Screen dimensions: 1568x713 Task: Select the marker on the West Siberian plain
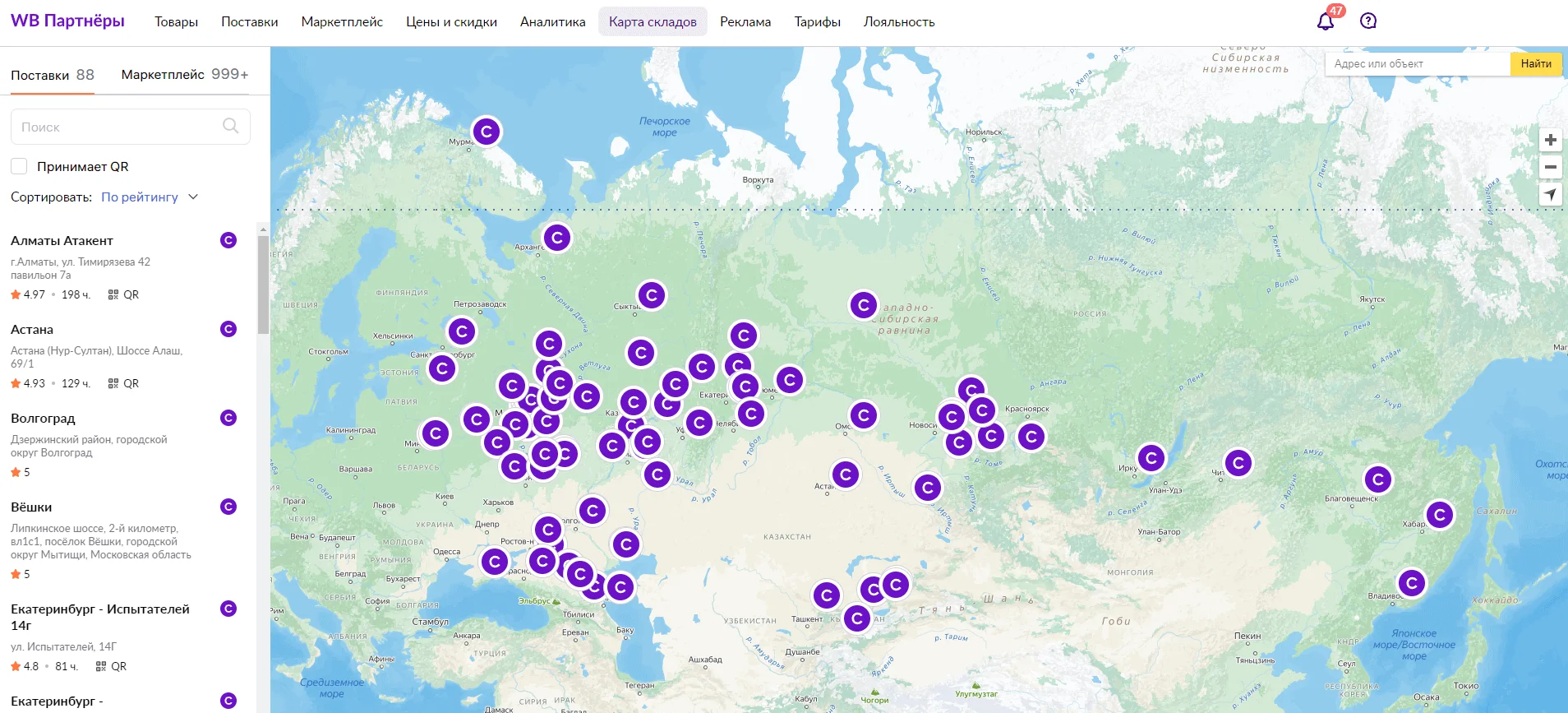point(864,306)
